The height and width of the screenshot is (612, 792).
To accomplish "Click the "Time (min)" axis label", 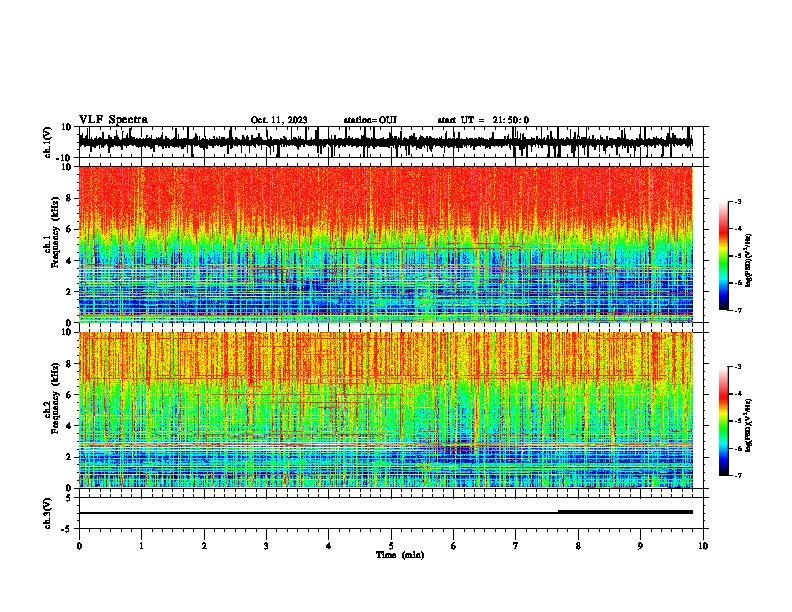I will click(400, 555).
